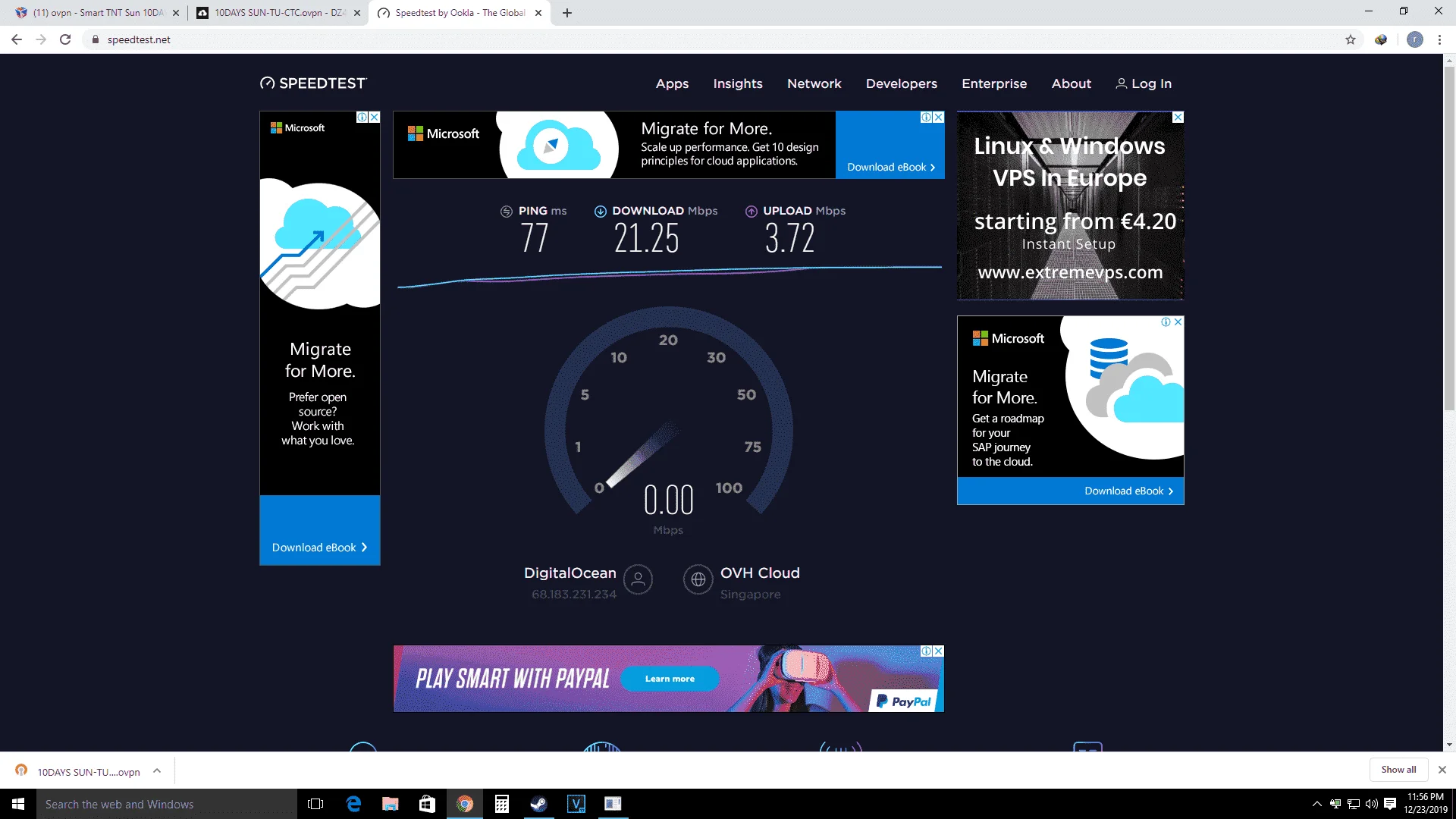Open the Chrome profile avatar
Screen dimensions: 1456x819
click(1415, 39)
